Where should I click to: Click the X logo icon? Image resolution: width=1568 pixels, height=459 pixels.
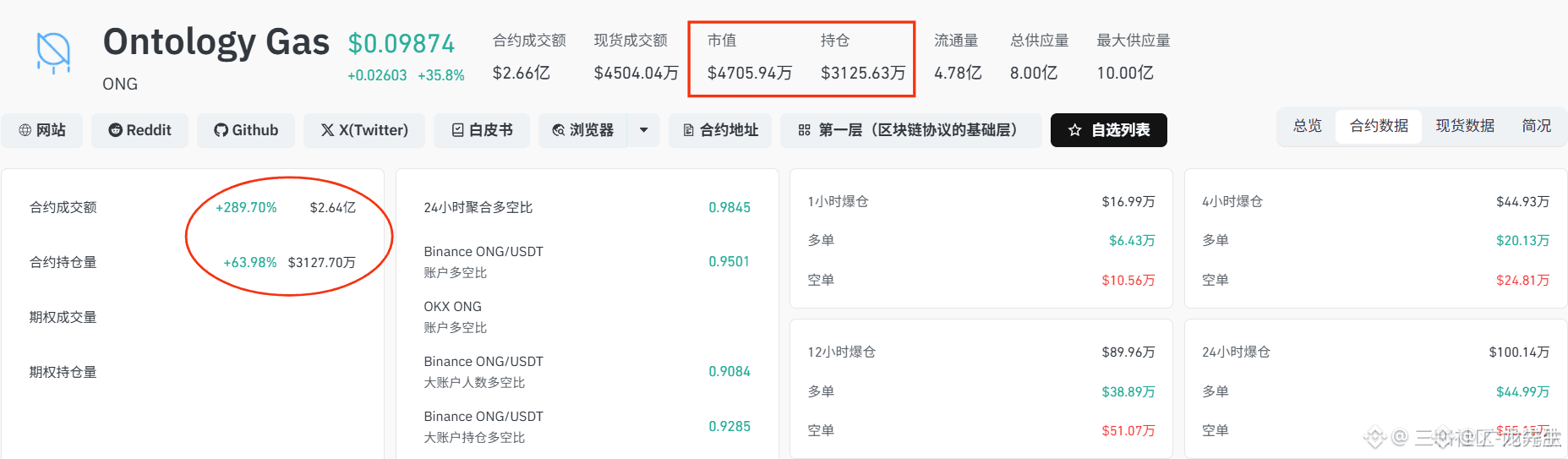[x=327, y=130]
